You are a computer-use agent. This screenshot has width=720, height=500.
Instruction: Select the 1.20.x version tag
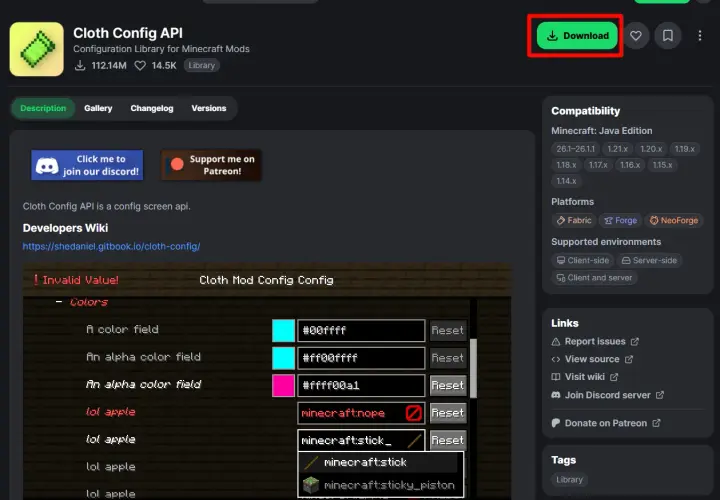pyautogui.click(x=651, y=149)
